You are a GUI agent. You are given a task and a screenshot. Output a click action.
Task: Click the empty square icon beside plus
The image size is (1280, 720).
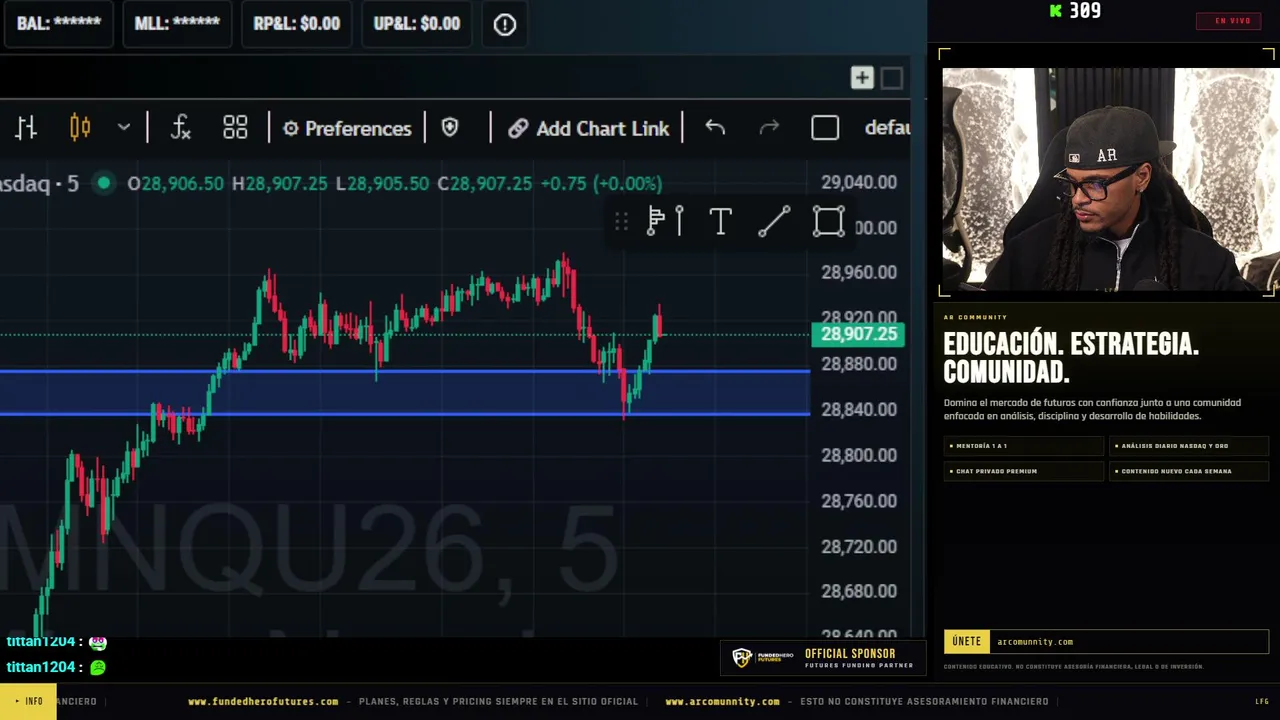tap(892, 78)
